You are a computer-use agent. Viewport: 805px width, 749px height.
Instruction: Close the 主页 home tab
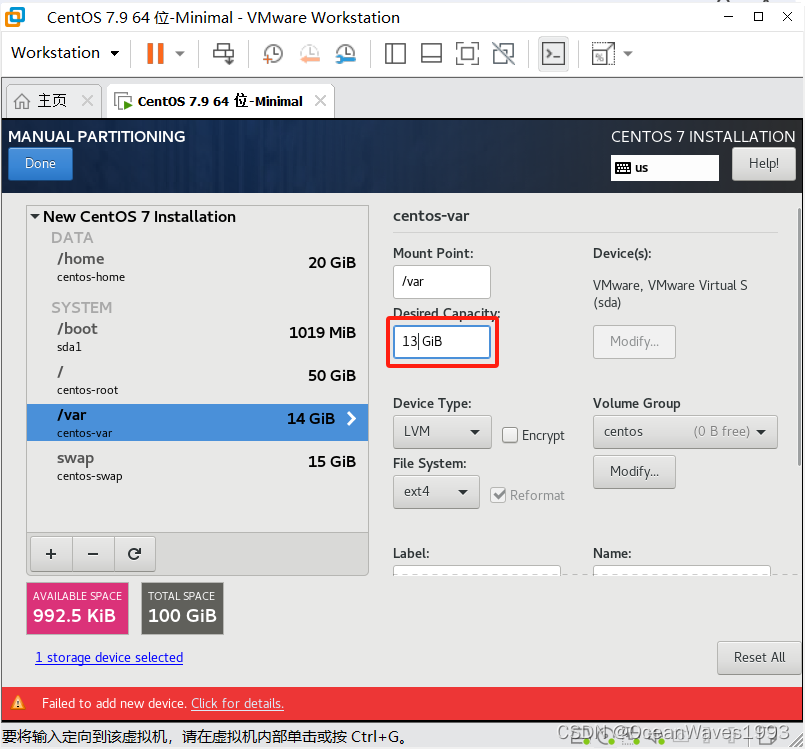(88, 101)
